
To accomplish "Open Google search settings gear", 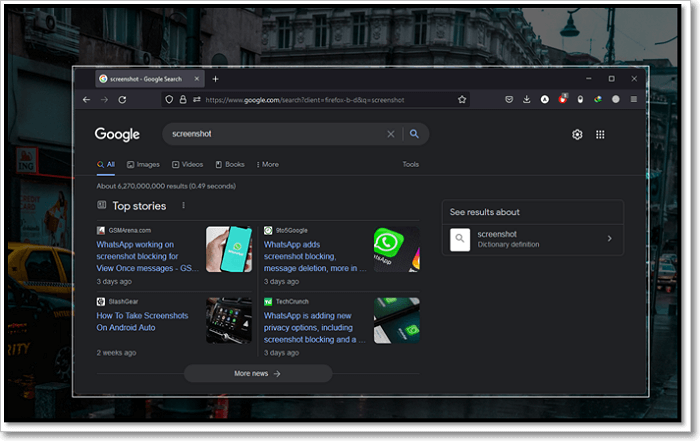I will tap(577, 134).
